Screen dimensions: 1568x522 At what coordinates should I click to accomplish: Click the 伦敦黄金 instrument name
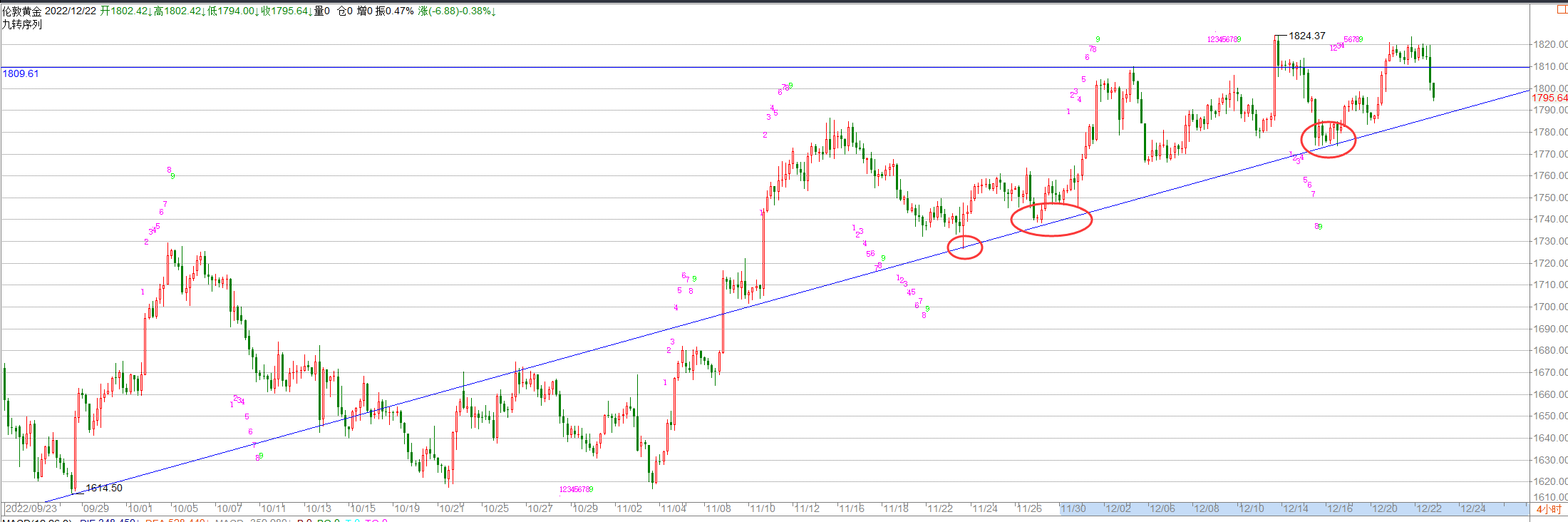click(22, 11)
